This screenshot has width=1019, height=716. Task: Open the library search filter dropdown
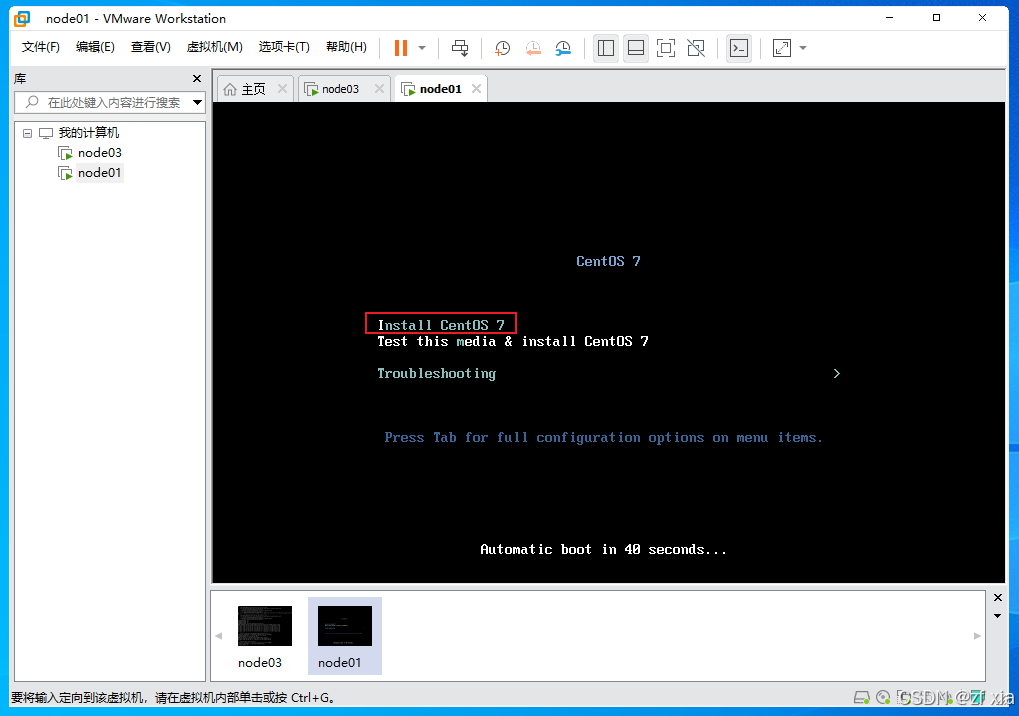click(198, 103)
